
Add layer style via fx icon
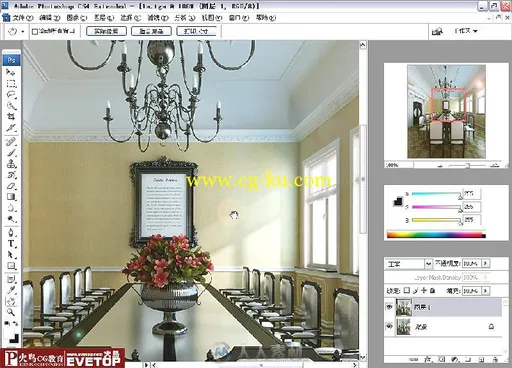coord(428,359)
